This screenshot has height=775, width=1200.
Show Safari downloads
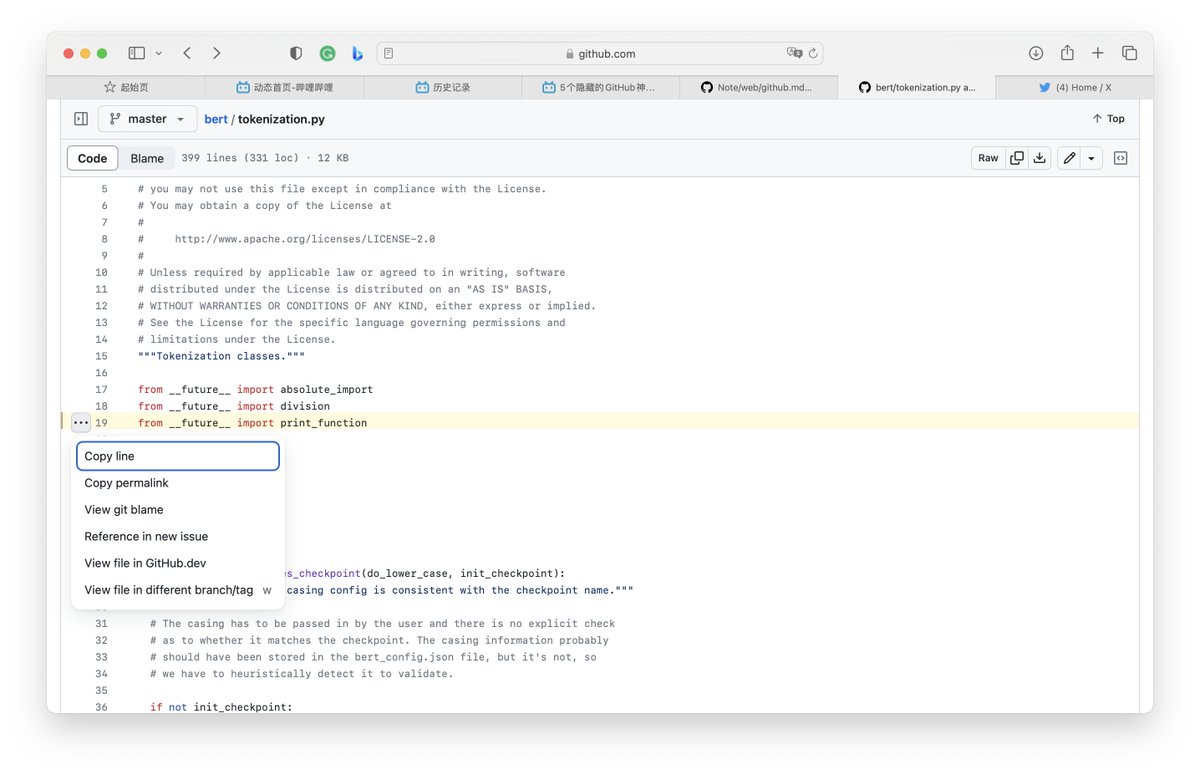tap(1036, 53)
